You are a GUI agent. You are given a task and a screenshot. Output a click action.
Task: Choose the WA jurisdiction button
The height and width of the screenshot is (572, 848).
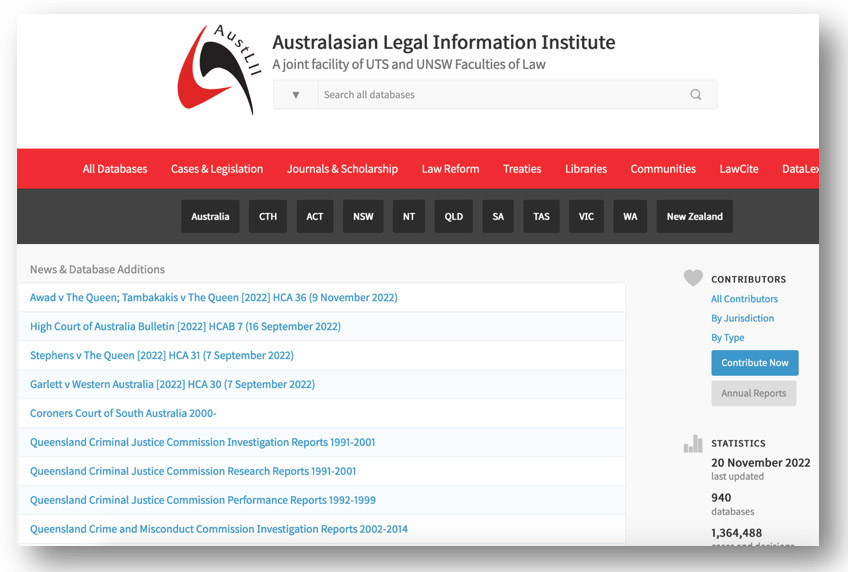630,216
